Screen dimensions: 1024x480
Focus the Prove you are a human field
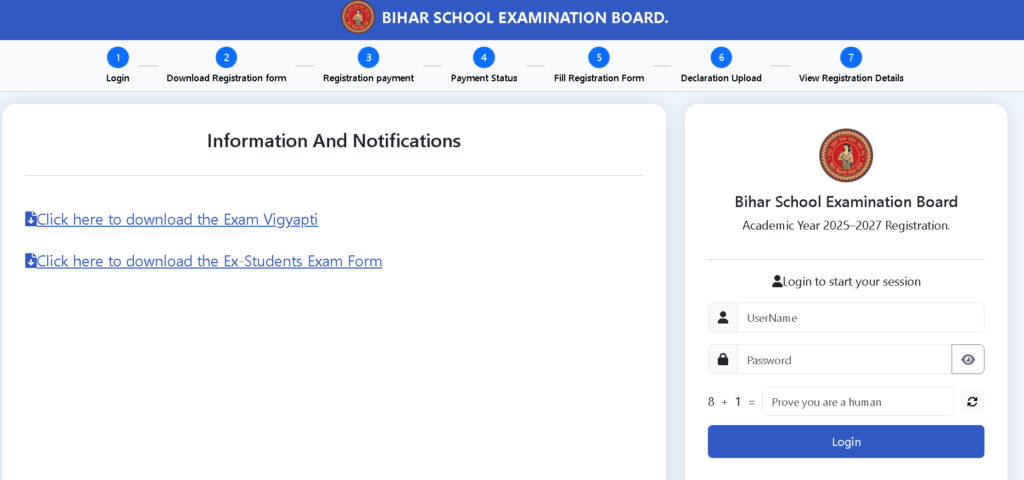click(x=858, y=402)
